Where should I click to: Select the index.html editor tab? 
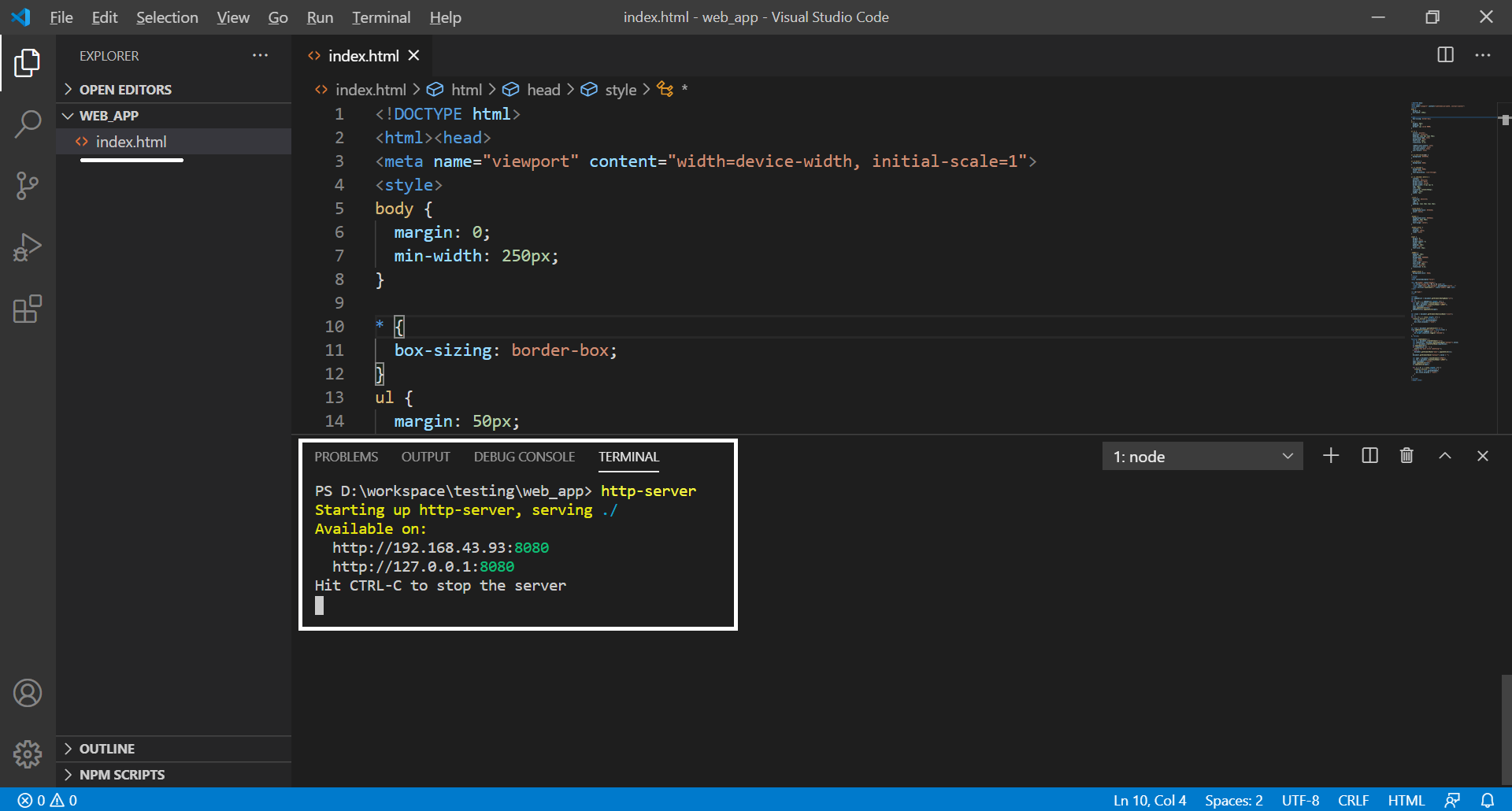click(x=363, y=56)
